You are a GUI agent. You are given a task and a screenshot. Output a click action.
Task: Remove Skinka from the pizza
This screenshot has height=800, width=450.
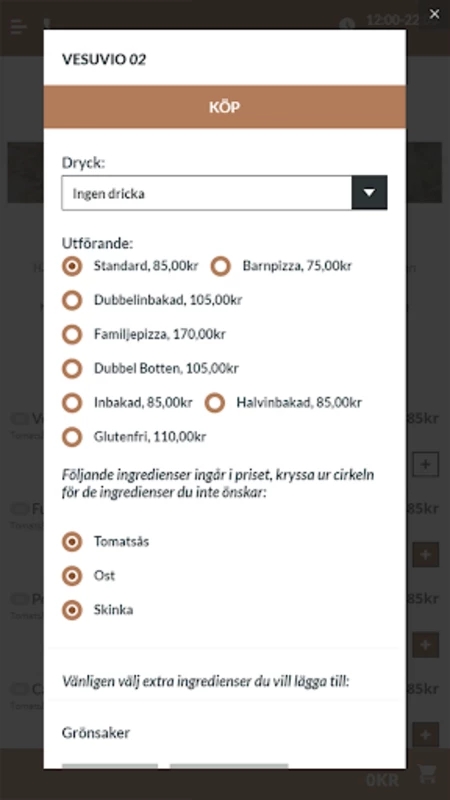click(72, 610)
